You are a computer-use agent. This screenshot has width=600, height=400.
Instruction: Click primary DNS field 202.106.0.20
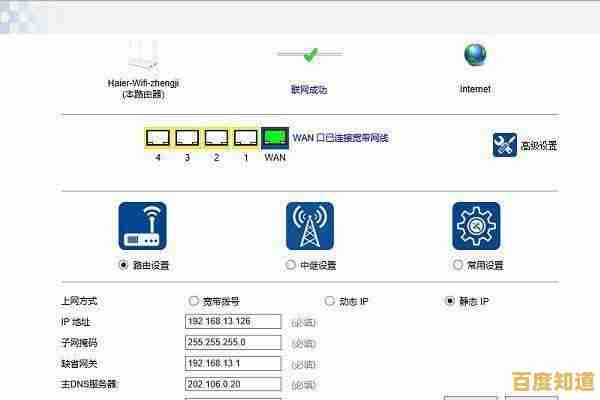click(233, 384)
